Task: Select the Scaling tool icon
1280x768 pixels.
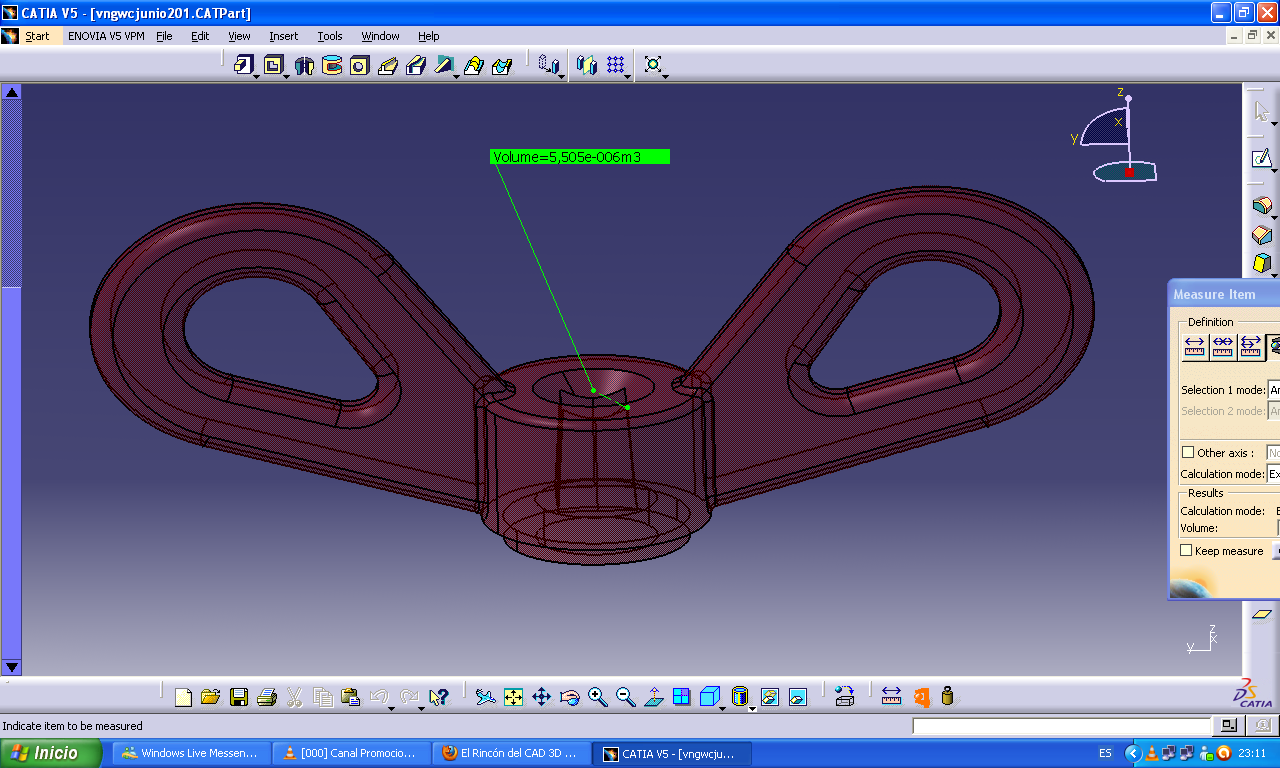Action: [x=653, y=65]
